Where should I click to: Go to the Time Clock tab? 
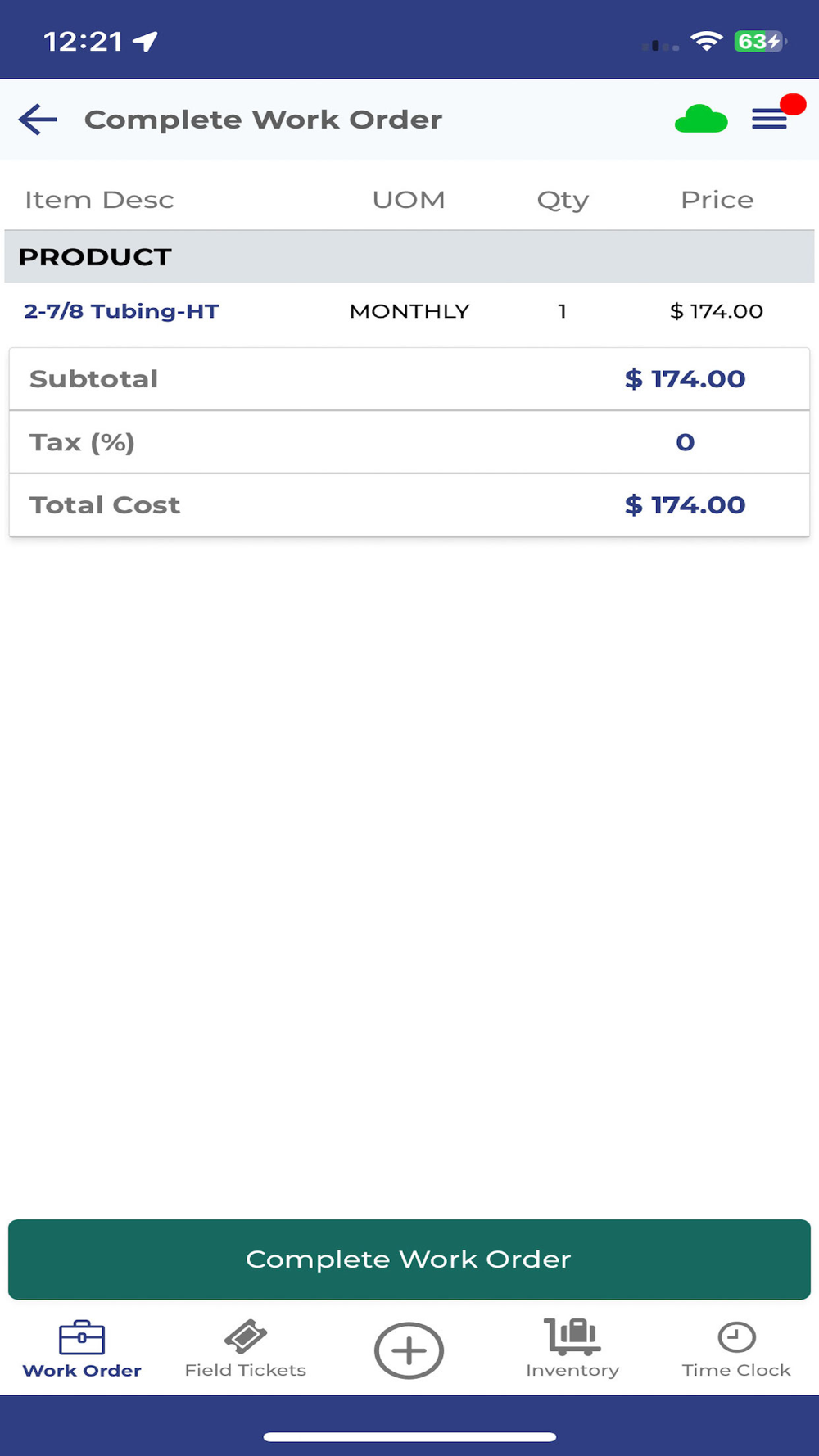tap(736, 1350)
